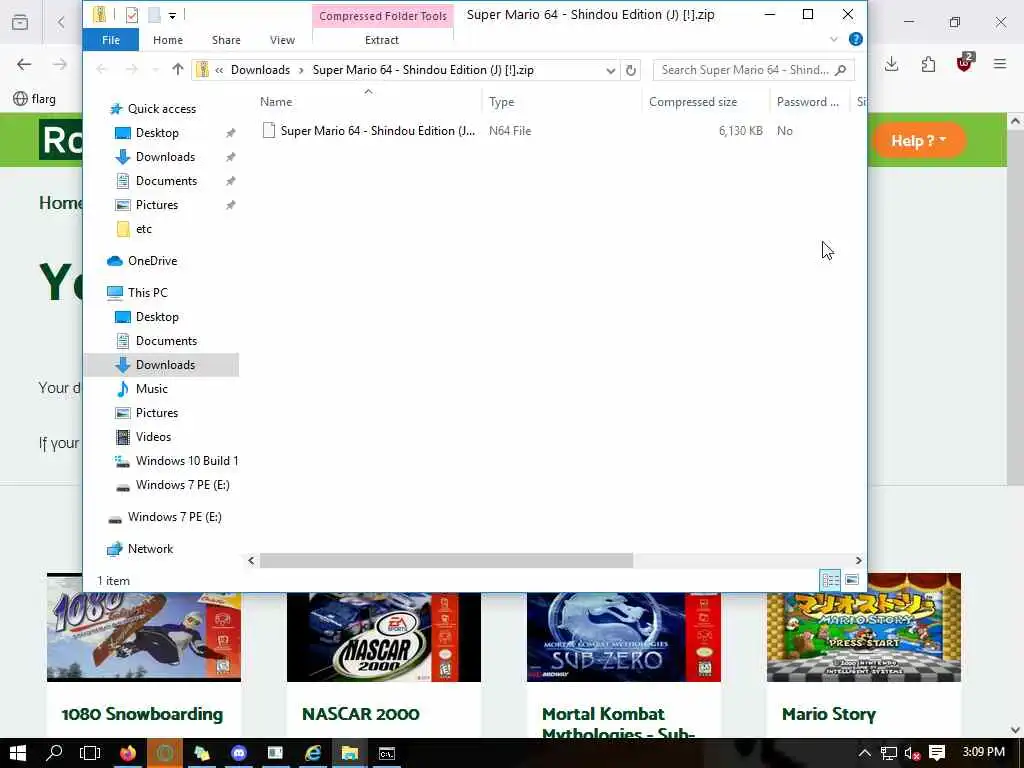Open pinned Documents under Quick access

[166, 181]
